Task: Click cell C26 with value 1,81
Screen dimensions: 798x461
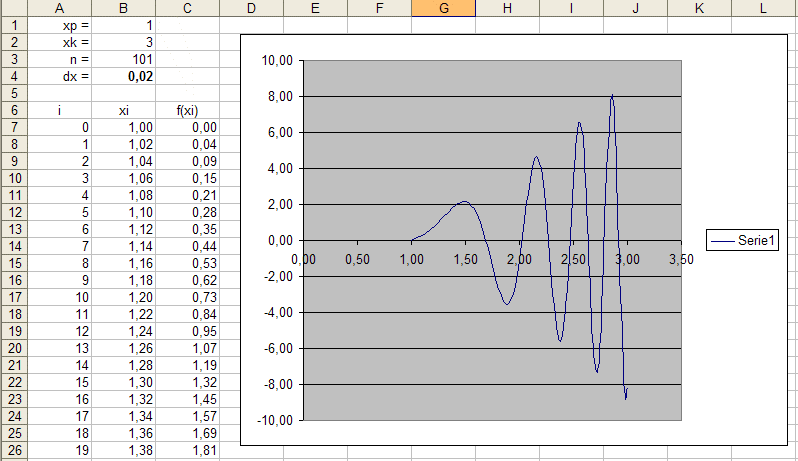Action: pyautogui.click(x=189, y=452)
